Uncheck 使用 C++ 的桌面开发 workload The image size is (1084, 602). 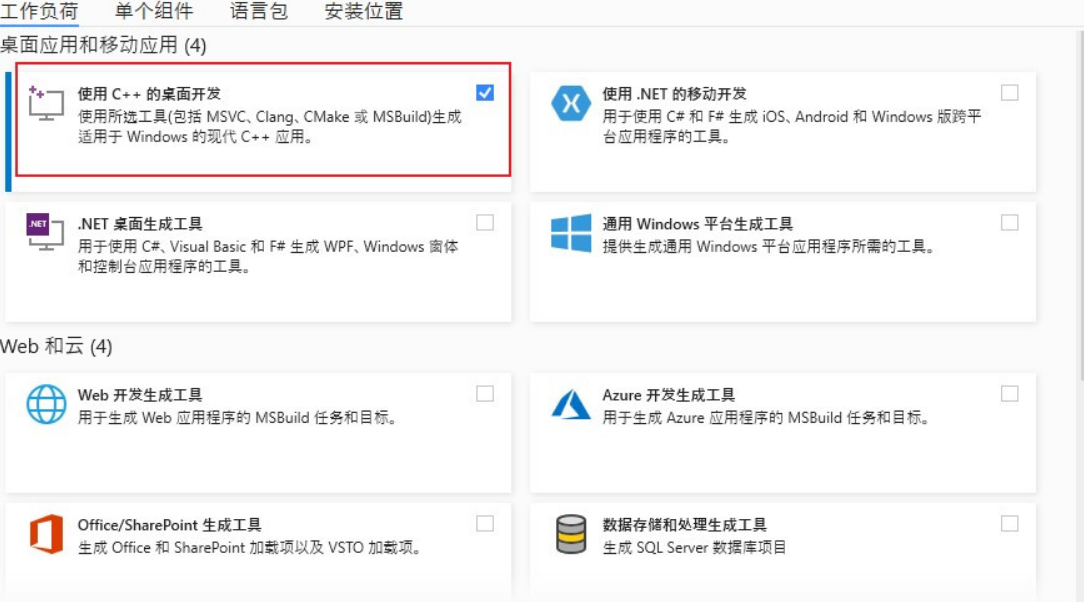click(x=485, y=91)
